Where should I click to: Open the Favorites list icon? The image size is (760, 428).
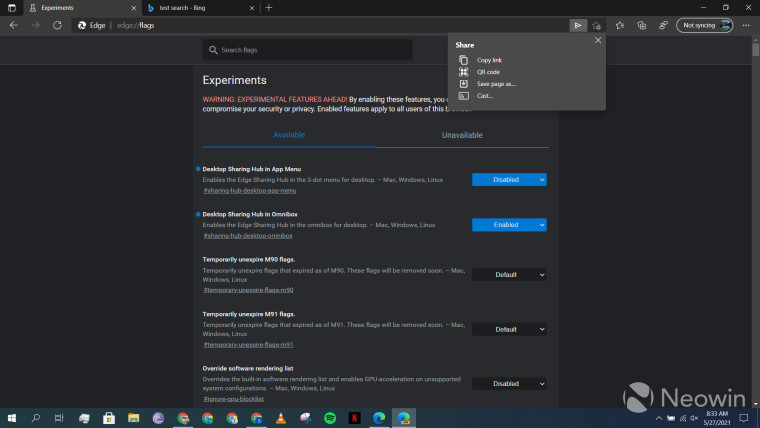[x=619, y=25]
